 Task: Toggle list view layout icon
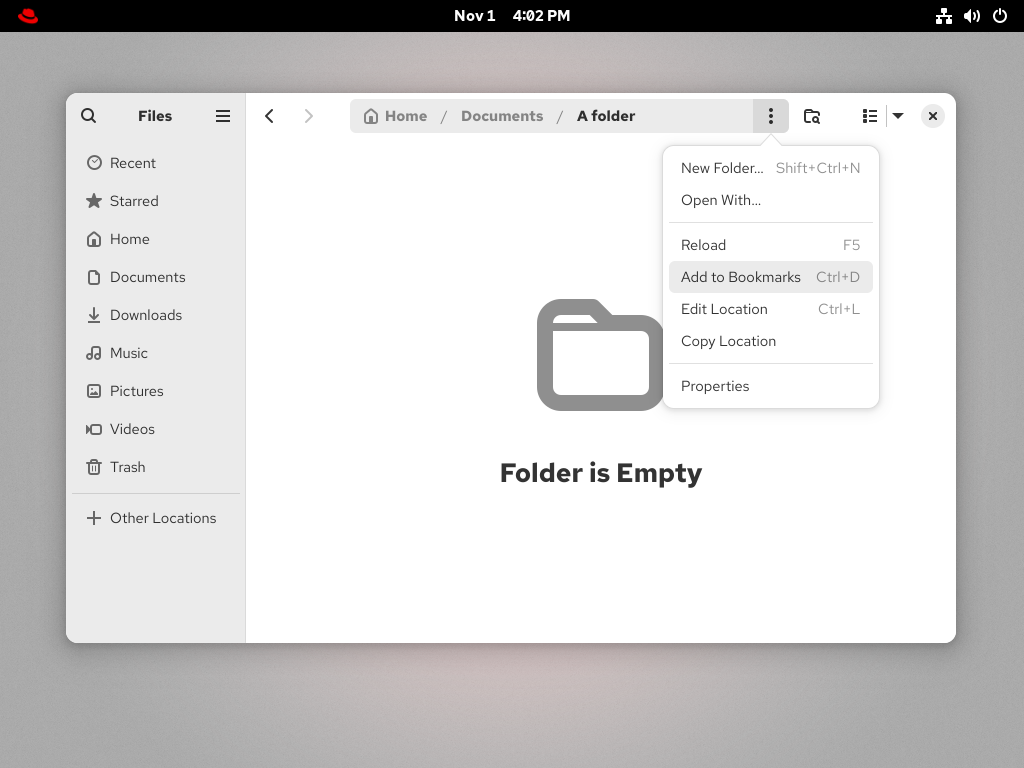tap(869, 116)
